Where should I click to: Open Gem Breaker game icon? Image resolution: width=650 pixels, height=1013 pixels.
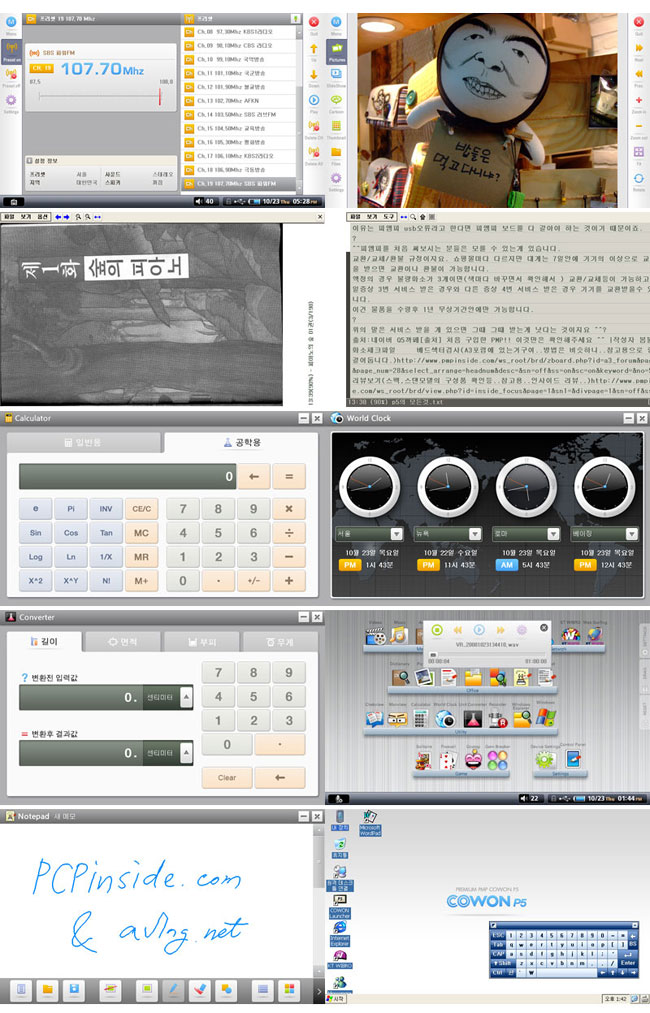(497, 760)
